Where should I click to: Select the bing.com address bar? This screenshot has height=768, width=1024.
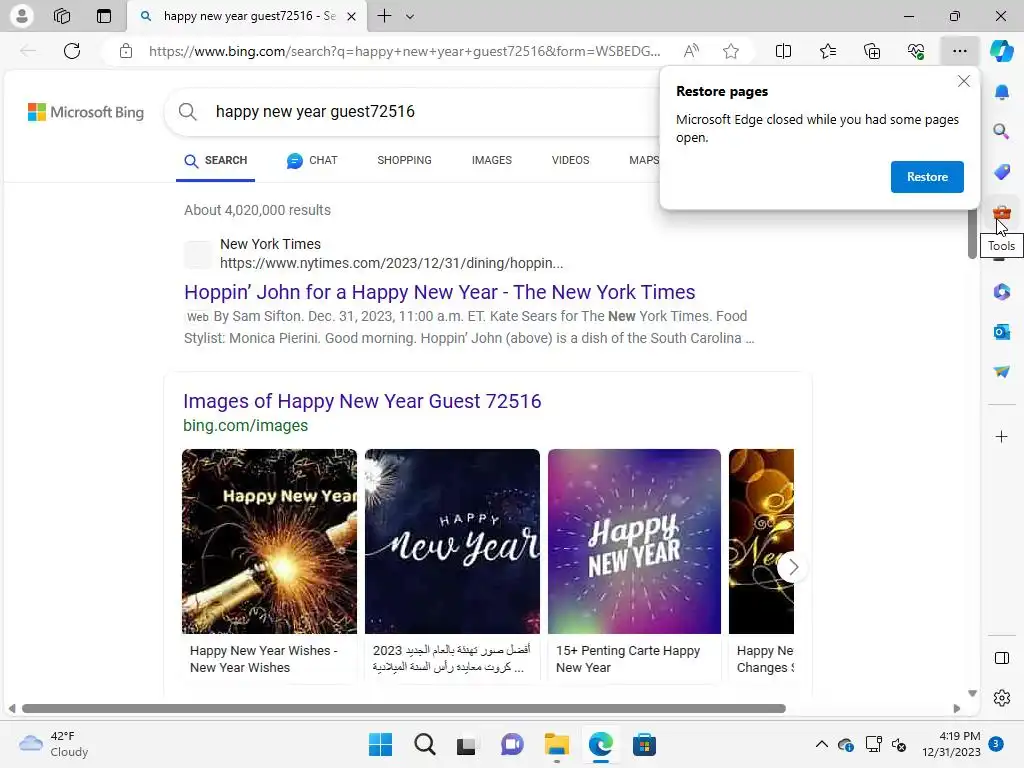tap(404, 51)
